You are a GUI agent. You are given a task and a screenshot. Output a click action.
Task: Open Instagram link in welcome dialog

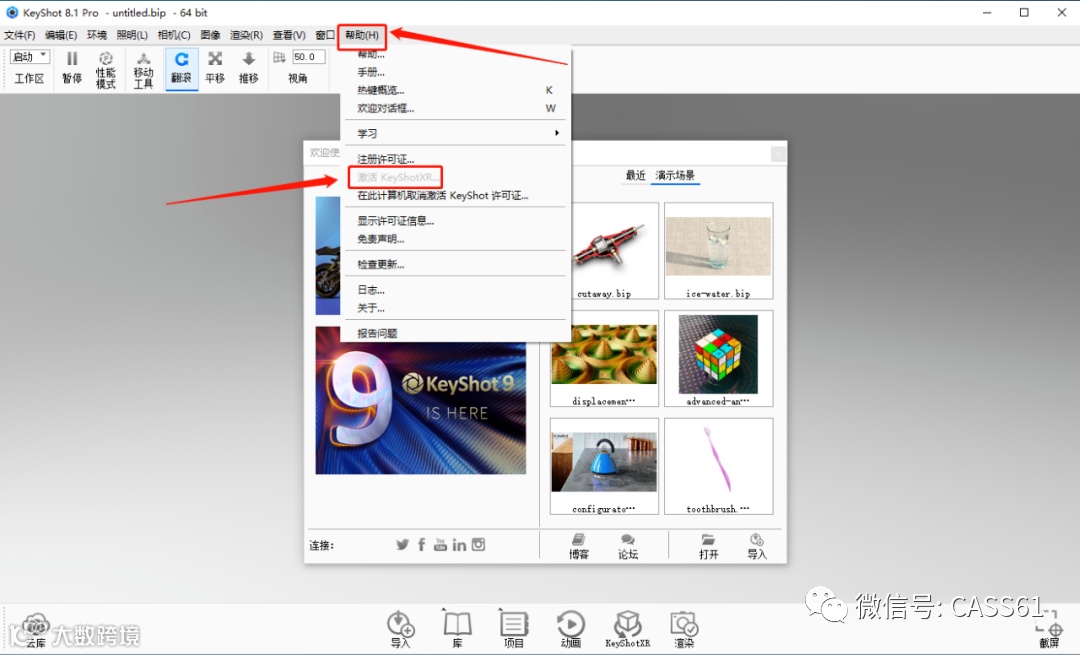click(x=479, y=545)
